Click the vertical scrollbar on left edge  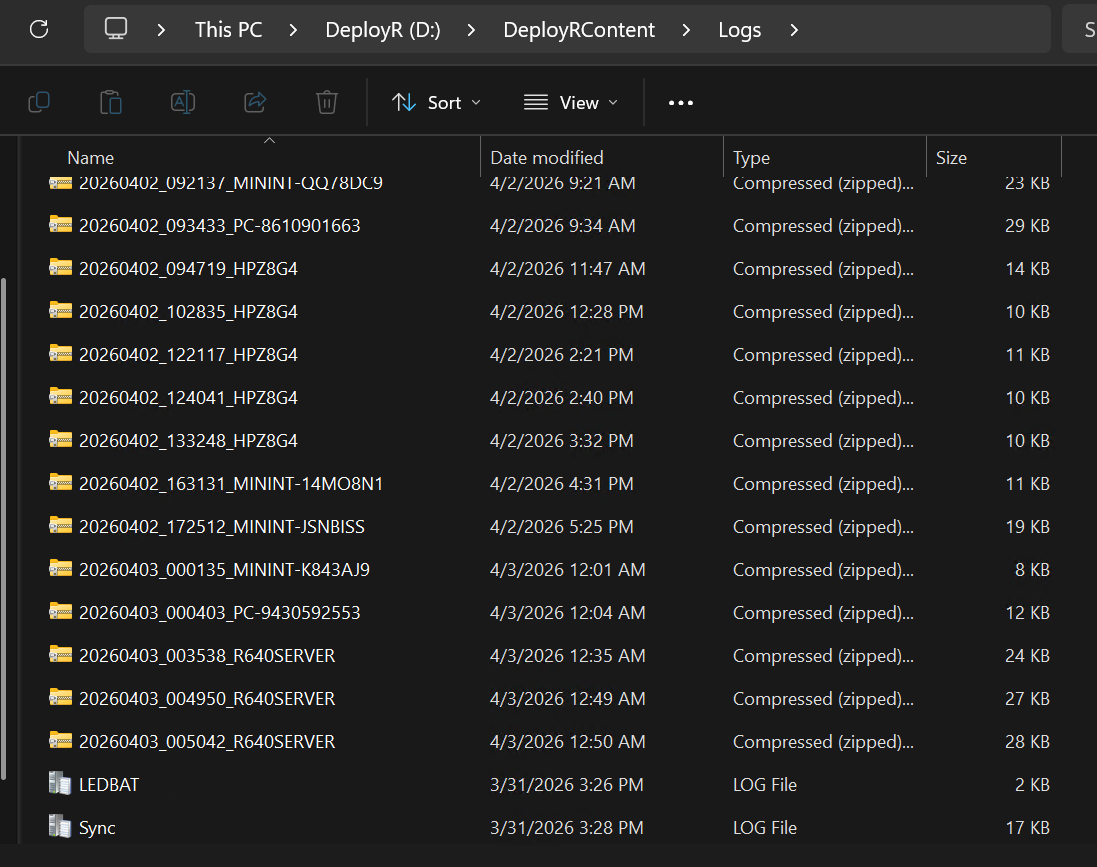[x=6, y=530]
